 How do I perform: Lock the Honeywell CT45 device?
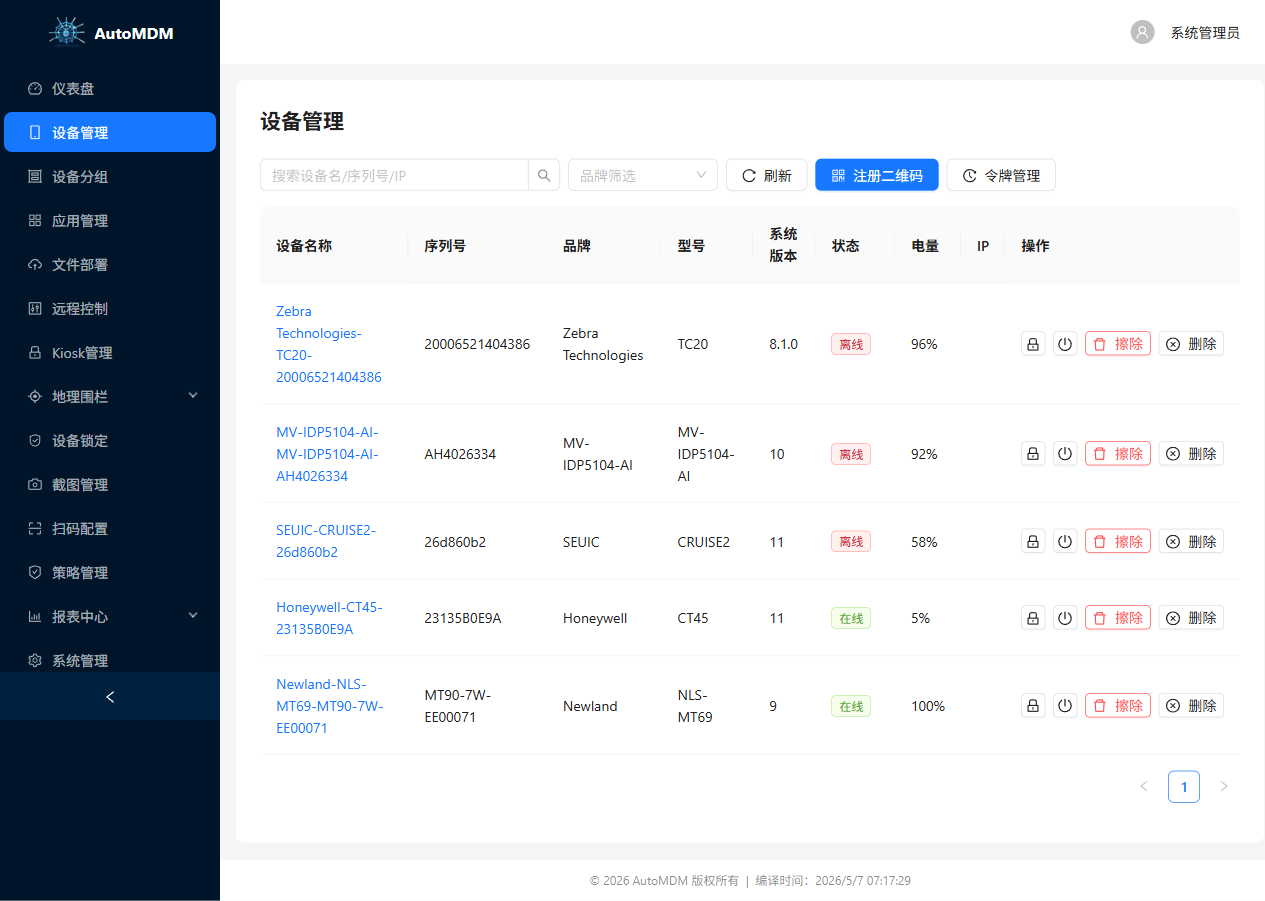[1033, 618]
